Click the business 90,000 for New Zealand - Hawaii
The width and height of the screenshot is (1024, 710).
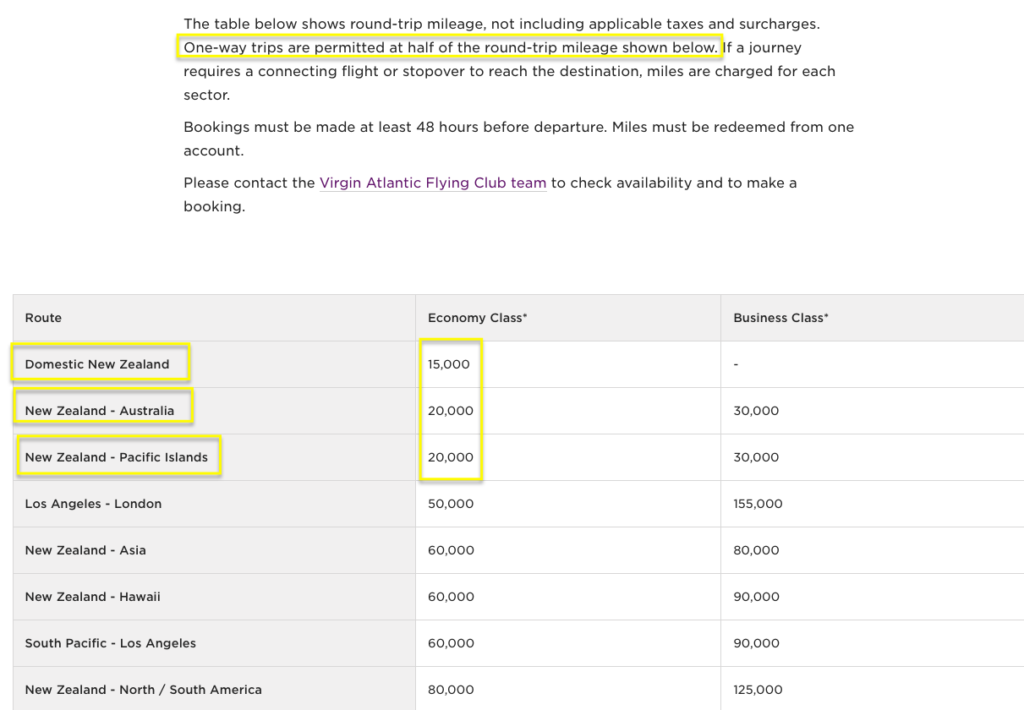[756, 596]
